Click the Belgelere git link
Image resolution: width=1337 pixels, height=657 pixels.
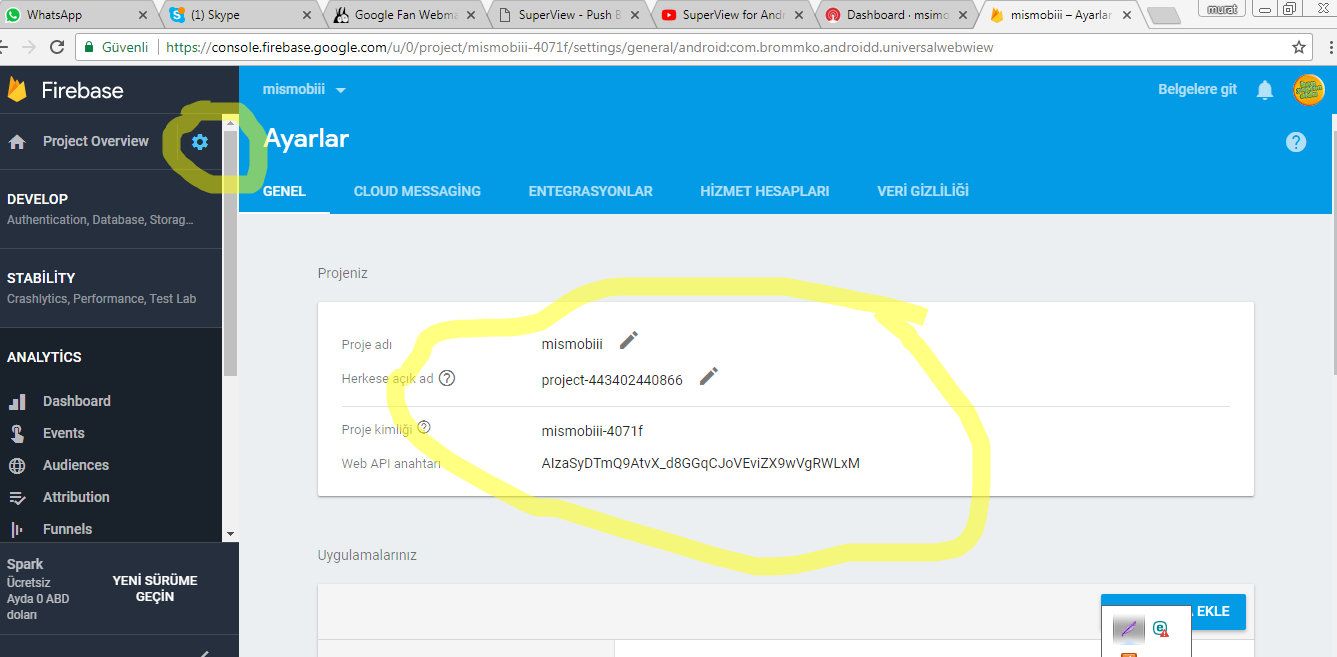pos(1197,90)
